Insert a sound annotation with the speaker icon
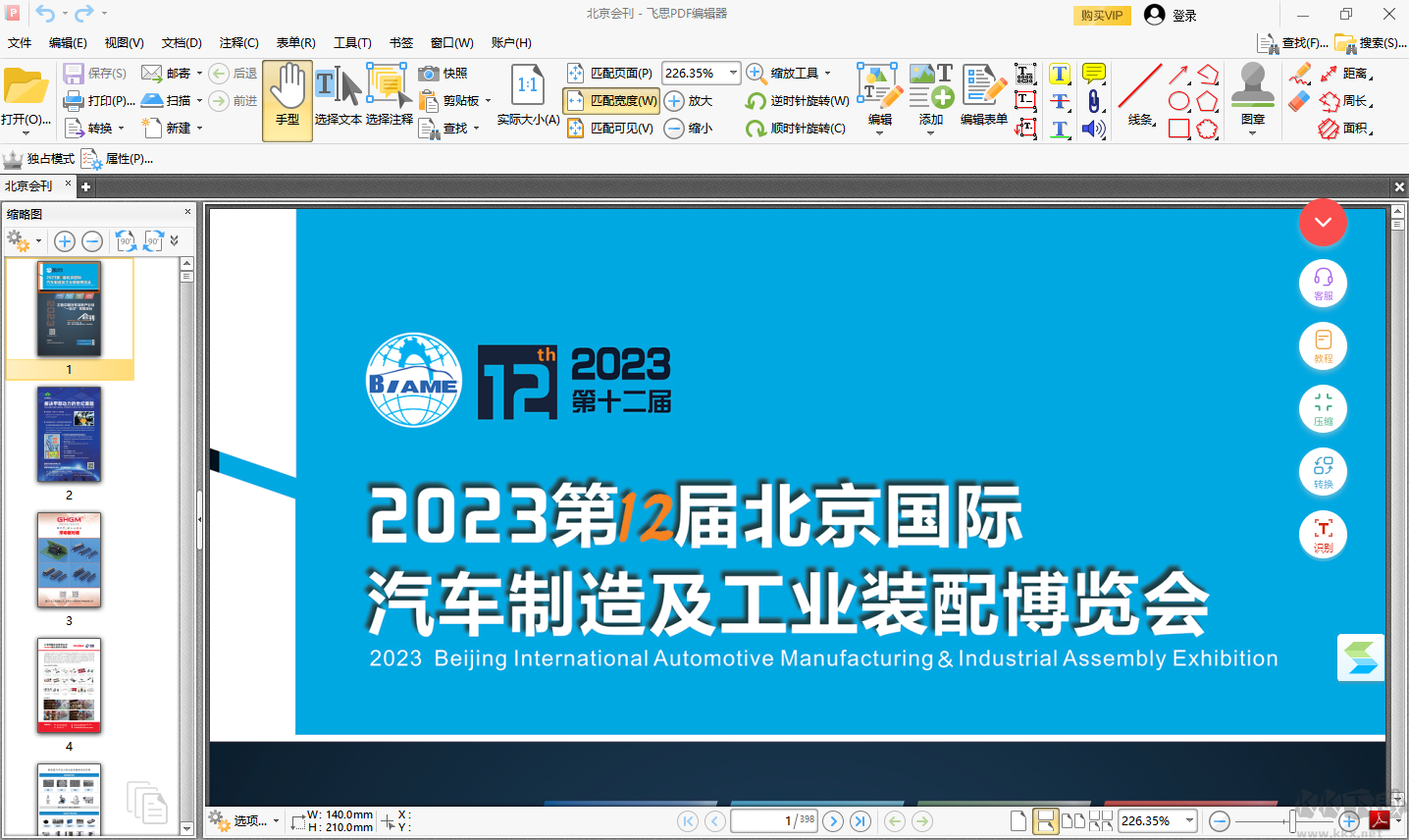 tap(1094, 128)
